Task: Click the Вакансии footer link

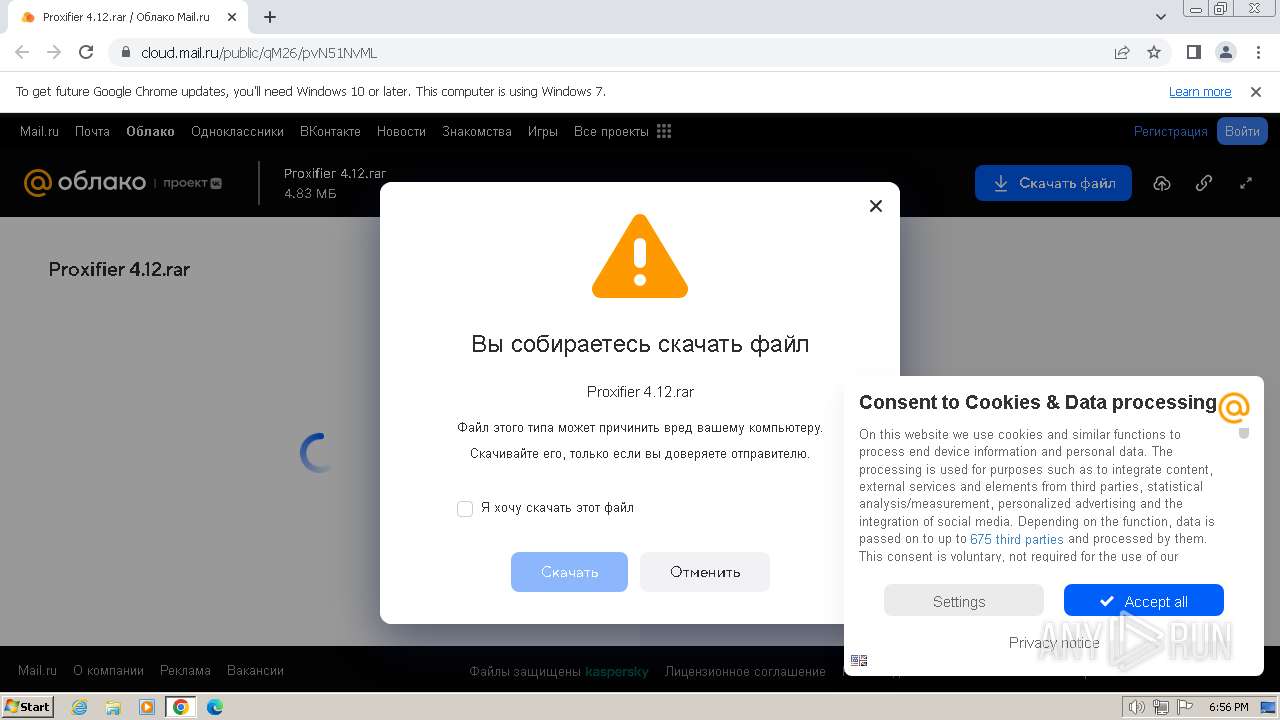Action: pos(255,671)
